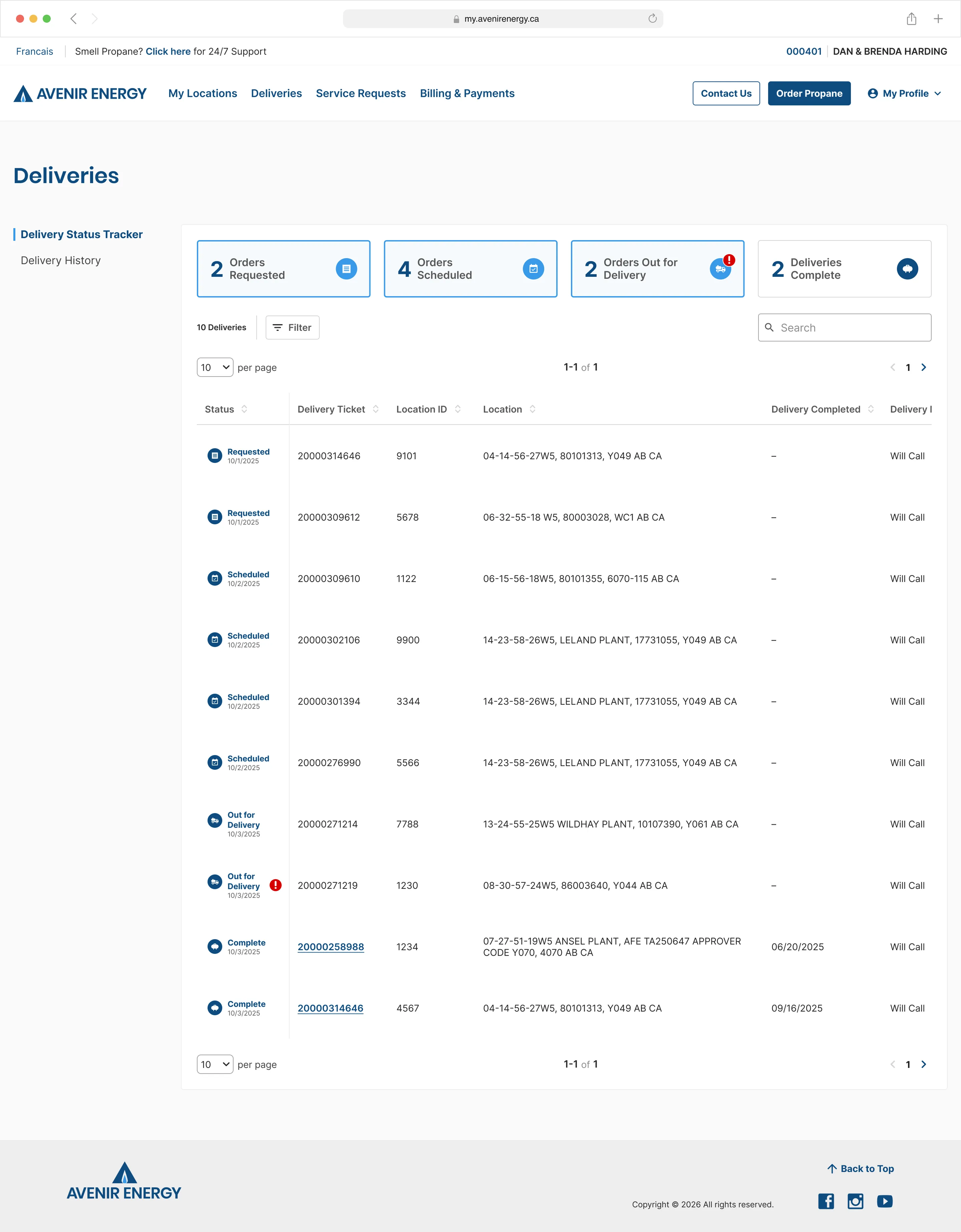
Task: Switch language via Francais link
Action: click(x=34, y=51)
